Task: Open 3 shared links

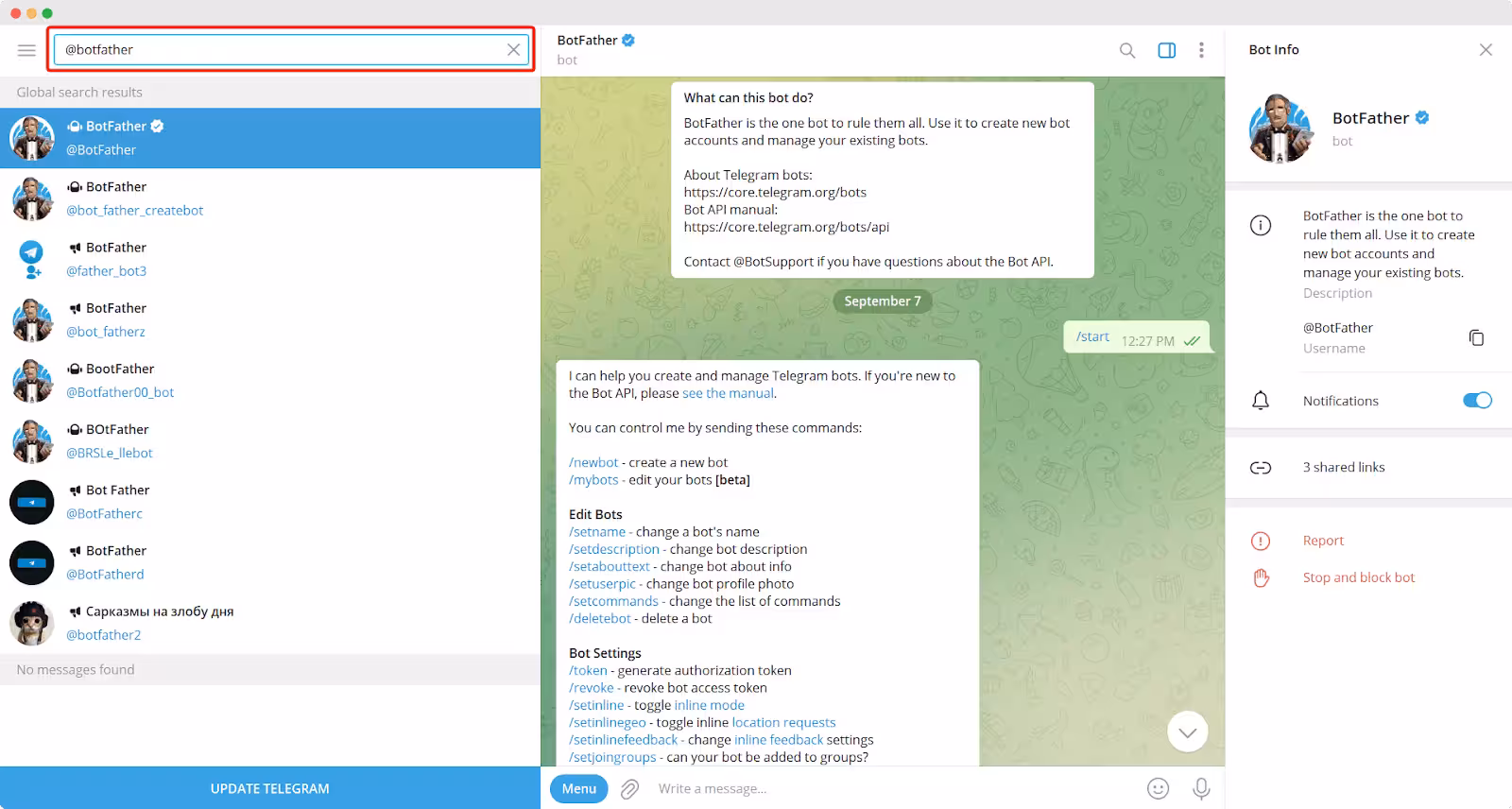Action: click(x=1344, y=468)
